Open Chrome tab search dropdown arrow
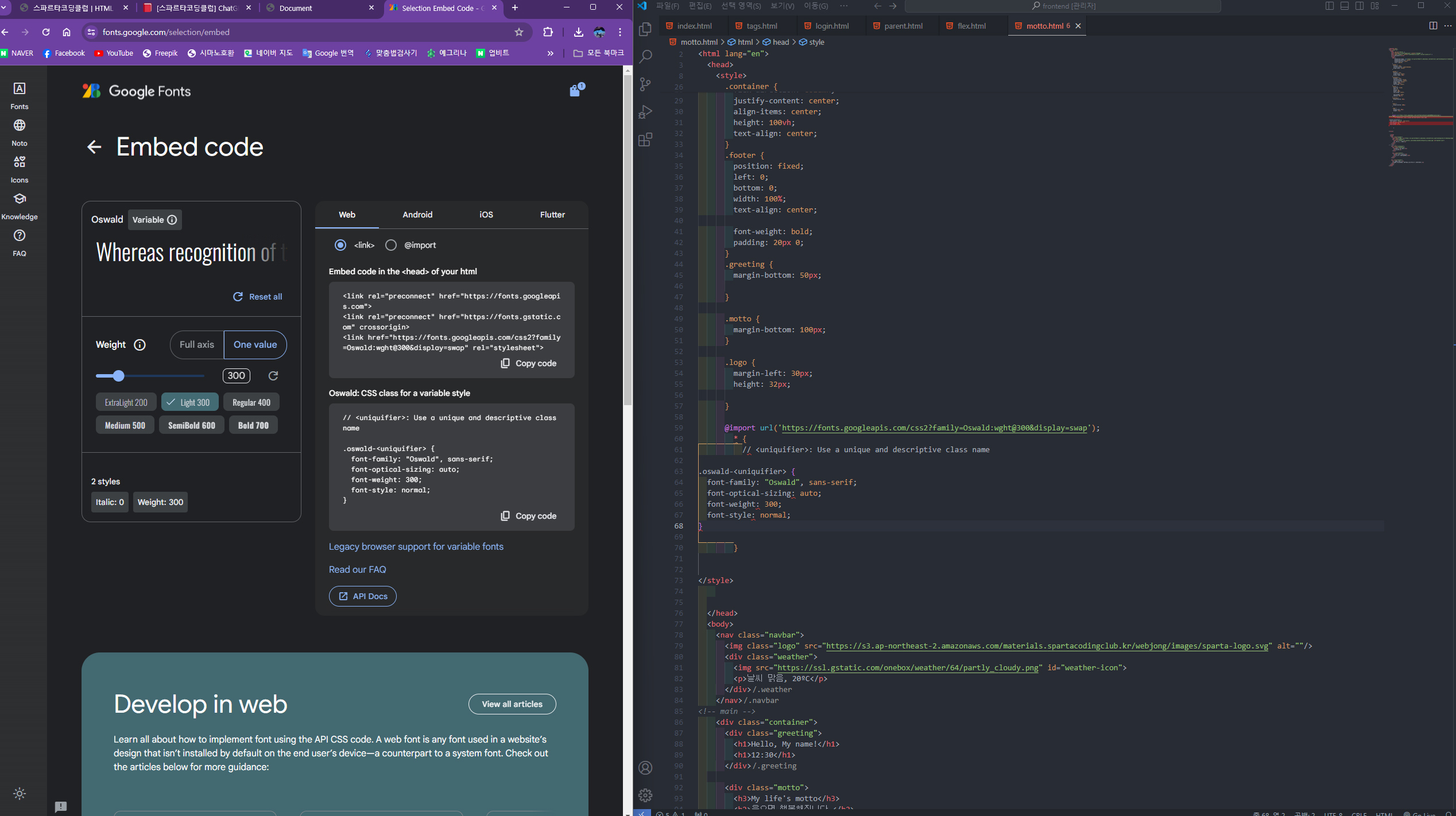Image resolution: width=1456 pixels, height=816 pixels. [3, 7]
